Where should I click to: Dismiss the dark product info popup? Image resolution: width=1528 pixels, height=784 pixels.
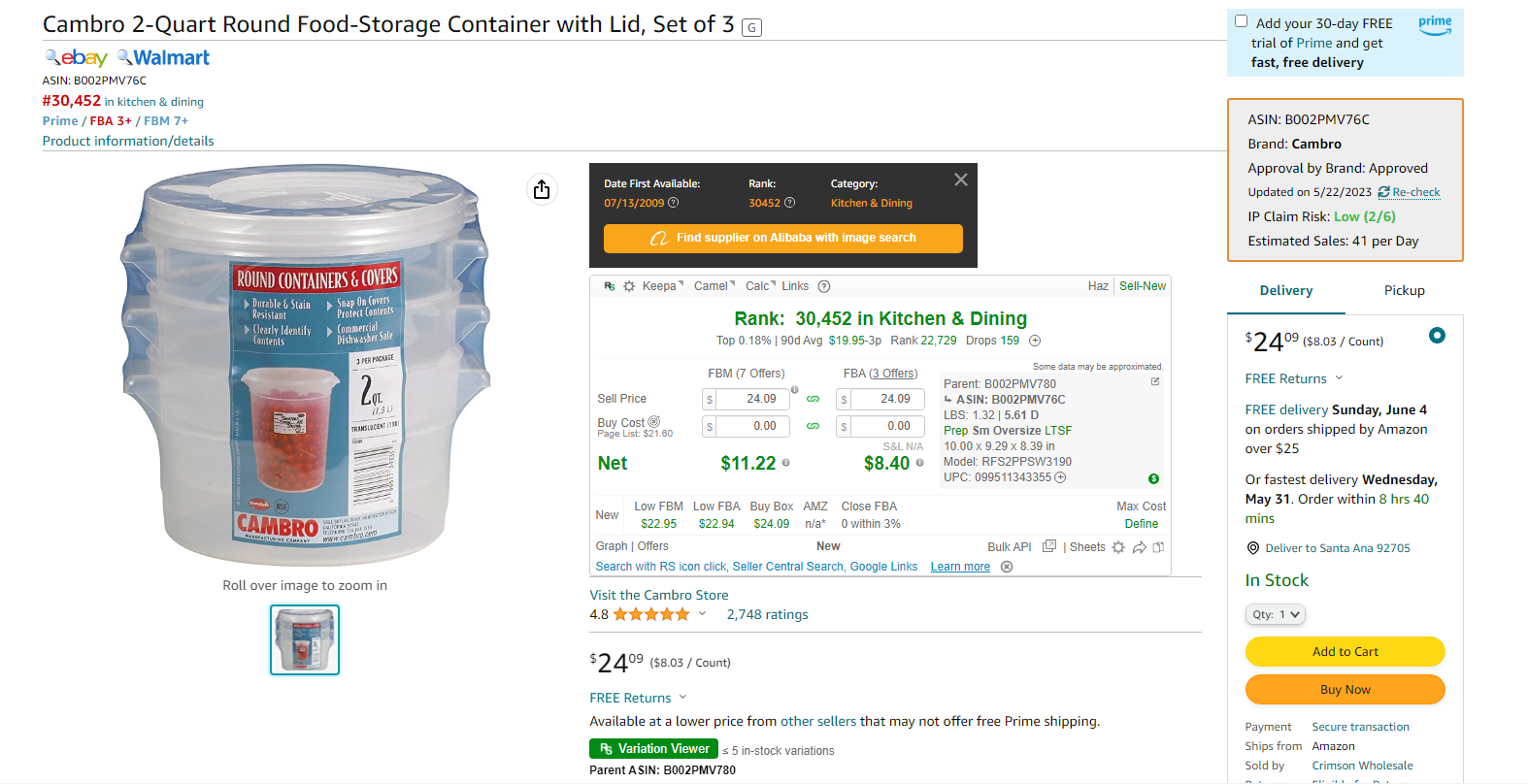[961, 180]
